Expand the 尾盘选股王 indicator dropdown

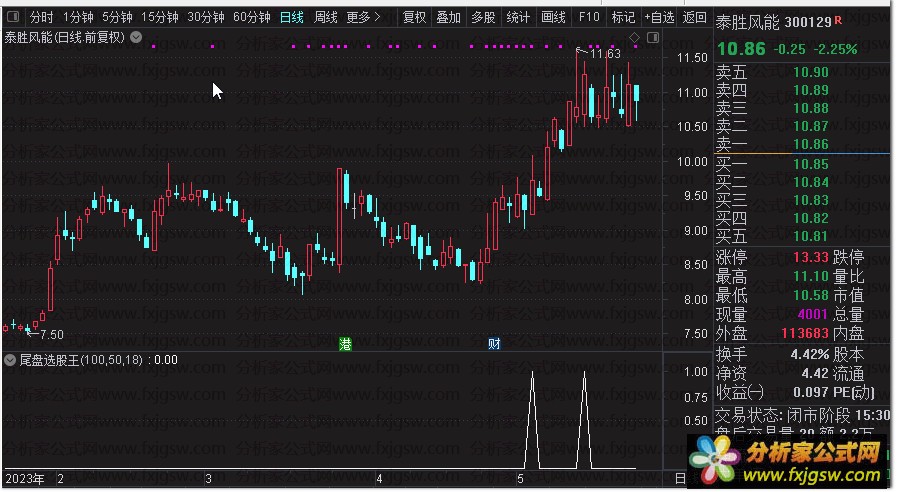pyautogui.click(x=10, y=360)
